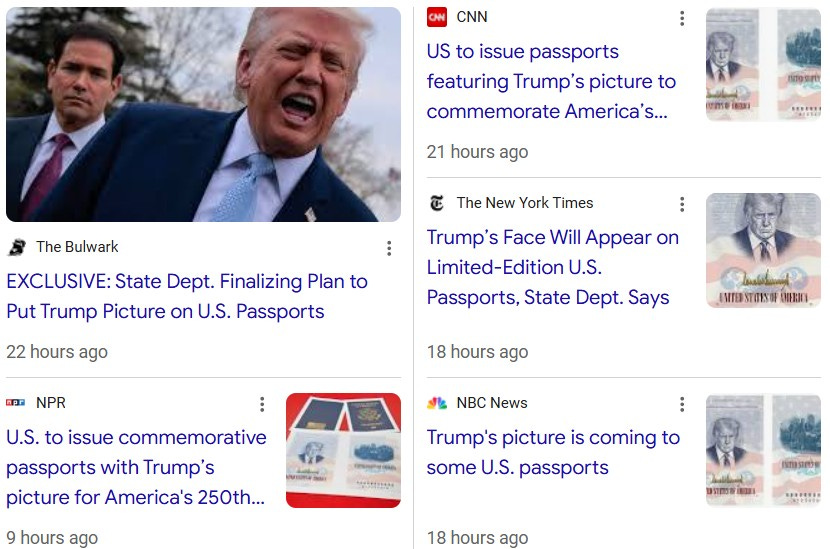Open three-dot menu for New York Times article

(682, 204)
